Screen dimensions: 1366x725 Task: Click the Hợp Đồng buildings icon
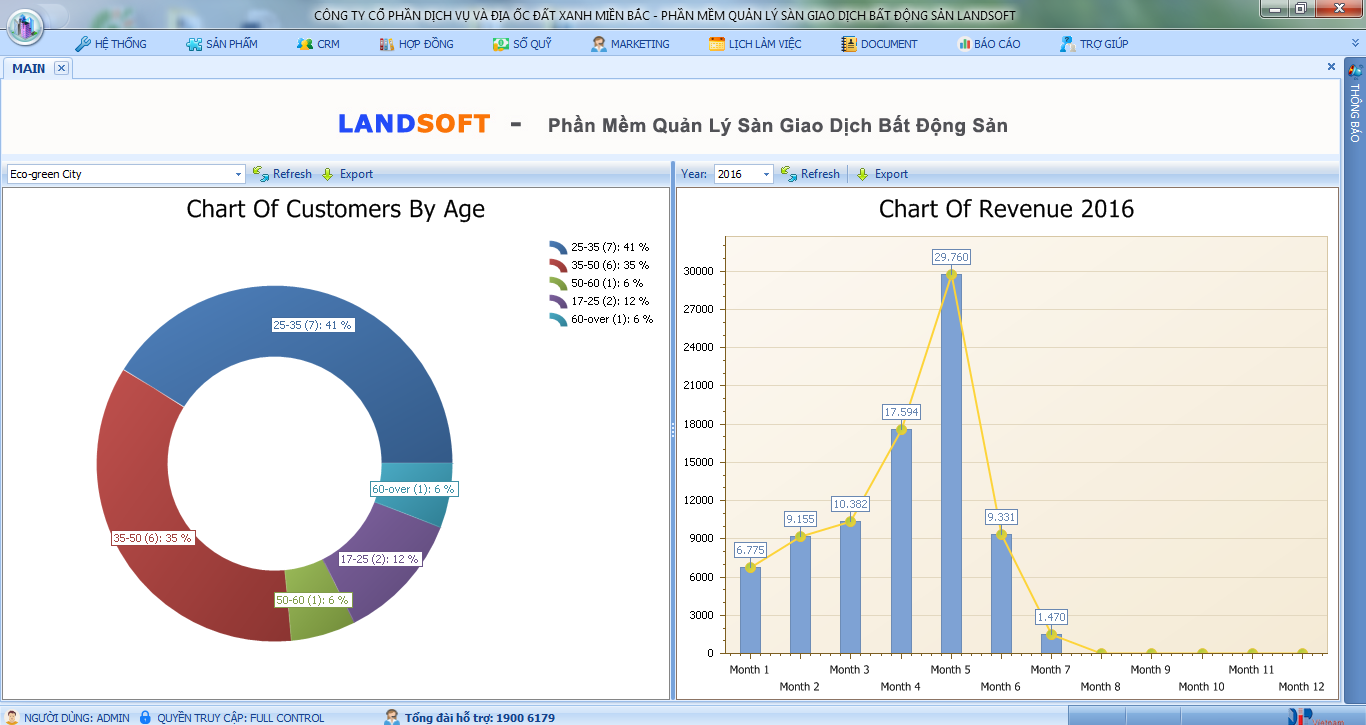coord(387,44)
